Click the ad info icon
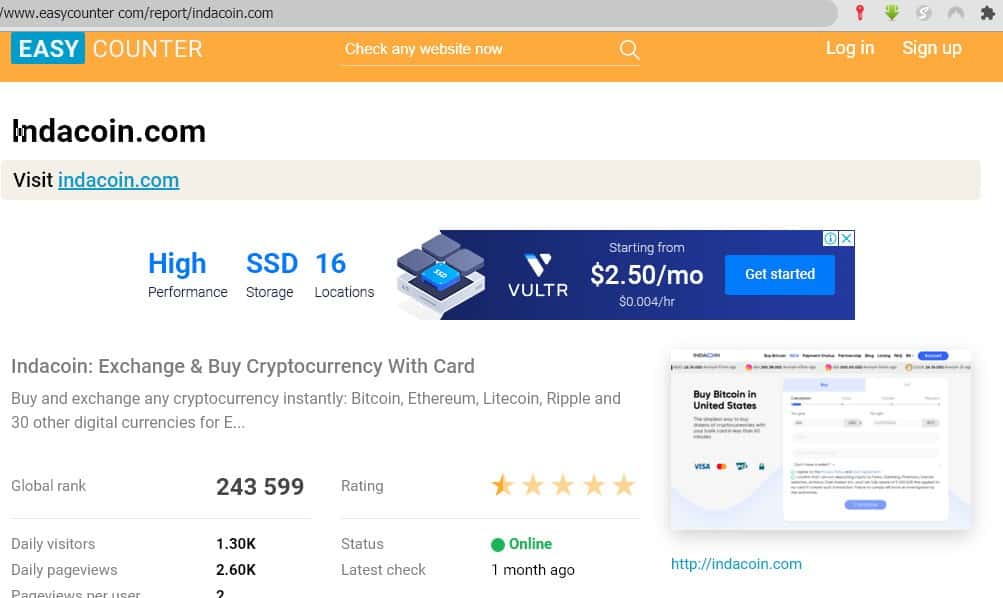This screenshot has height=598, width=1003. coord(830,239)
